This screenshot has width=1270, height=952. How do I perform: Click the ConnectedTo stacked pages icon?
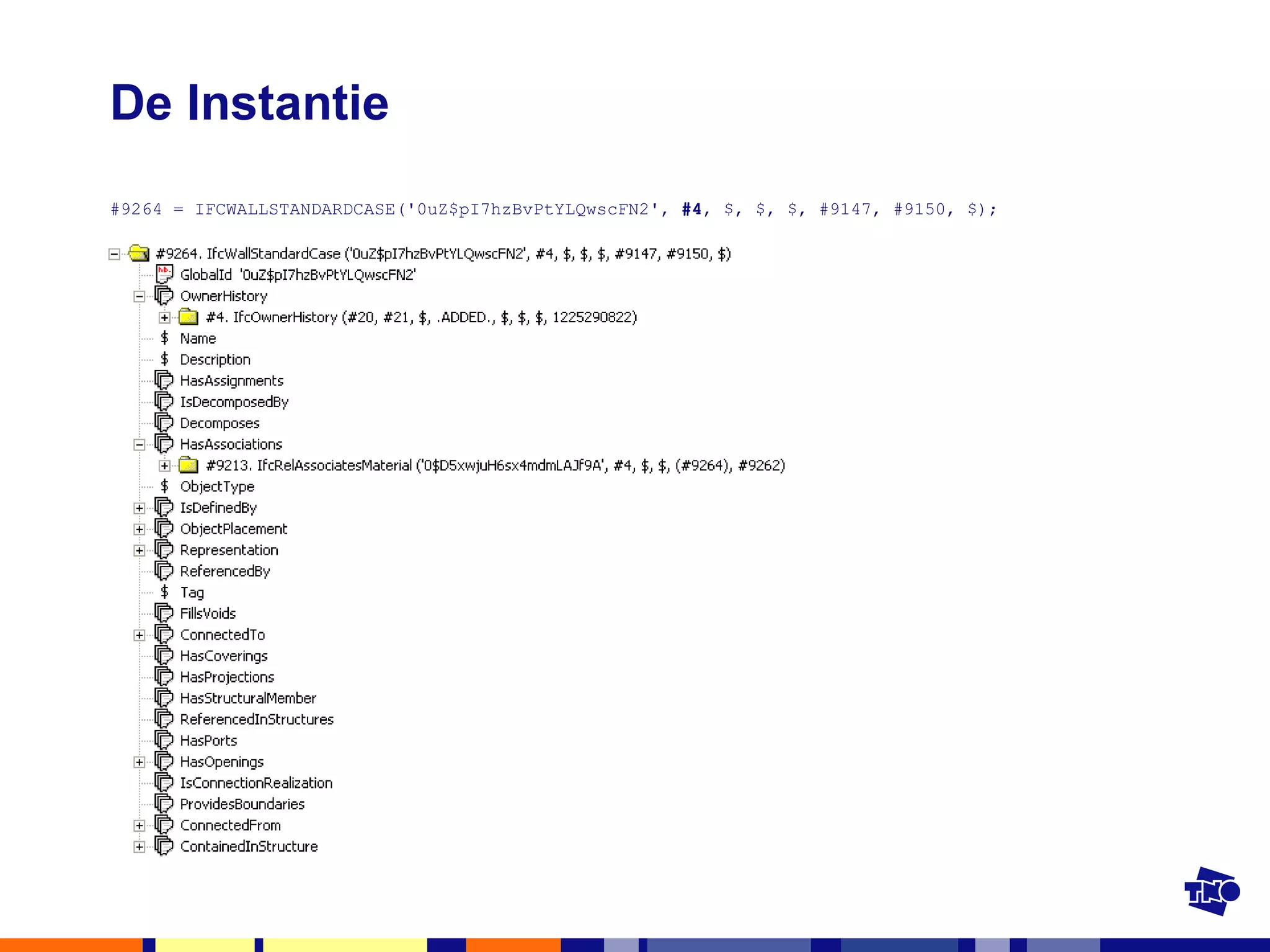pos(164,634)
